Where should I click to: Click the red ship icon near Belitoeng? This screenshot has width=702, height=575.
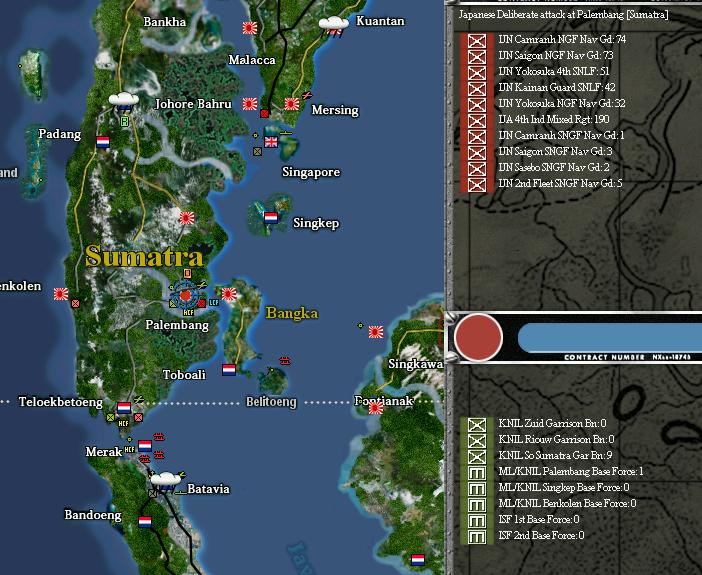(x=285, y=360)
